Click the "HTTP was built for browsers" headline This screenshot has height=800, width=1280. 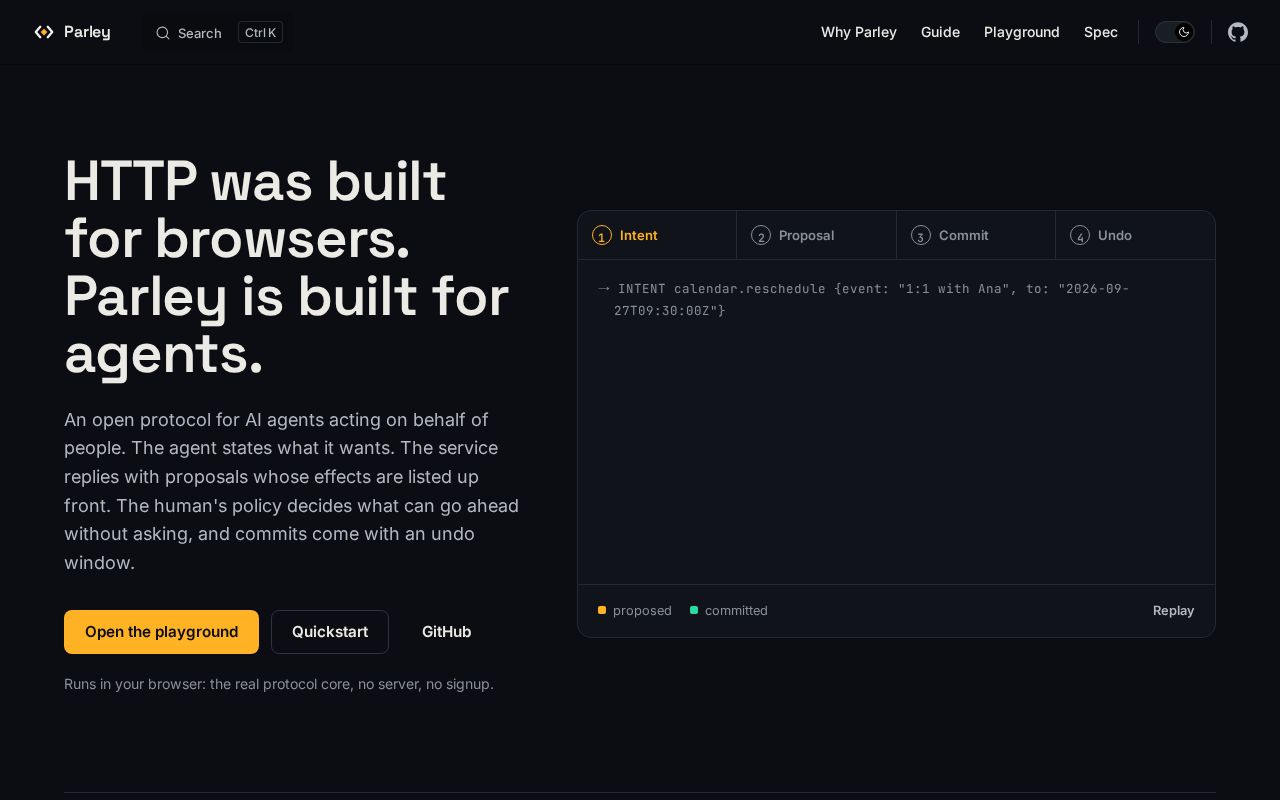(287, 268)
